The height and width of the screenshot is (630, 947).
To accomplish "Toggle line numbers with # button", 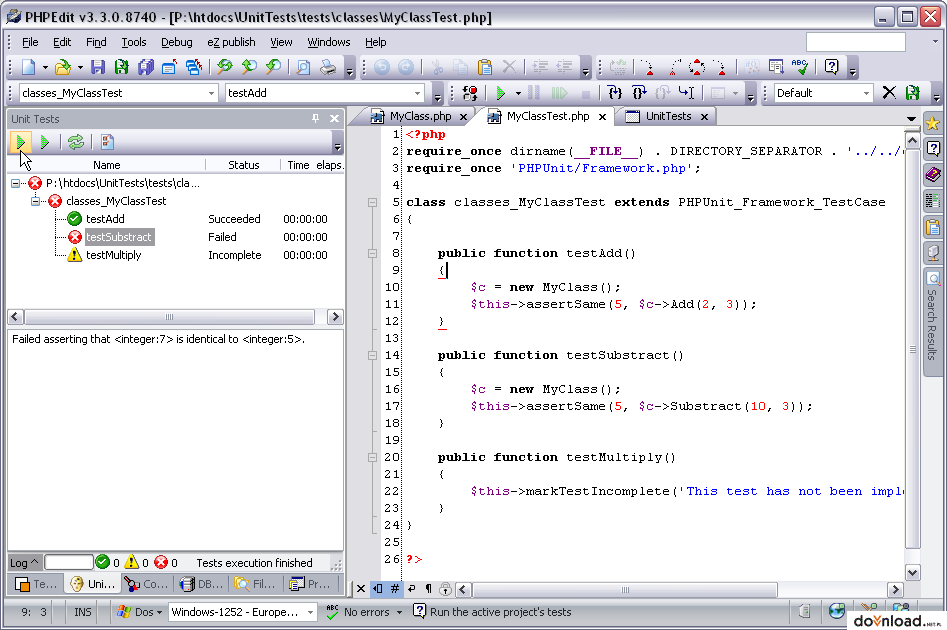I will pos(394,588).
